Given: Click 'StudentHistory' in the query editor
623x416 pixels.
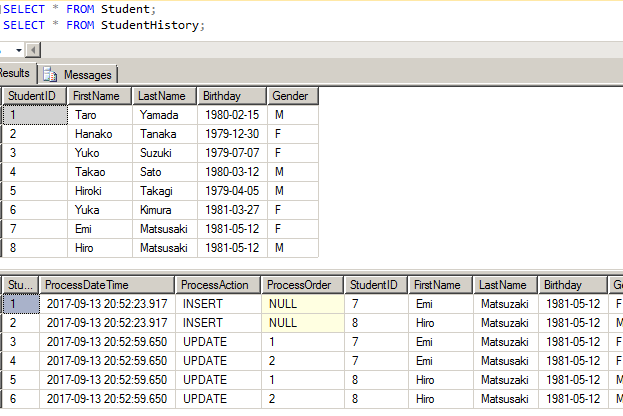Looking at the screenshot, I should click(x=150, y=25).
